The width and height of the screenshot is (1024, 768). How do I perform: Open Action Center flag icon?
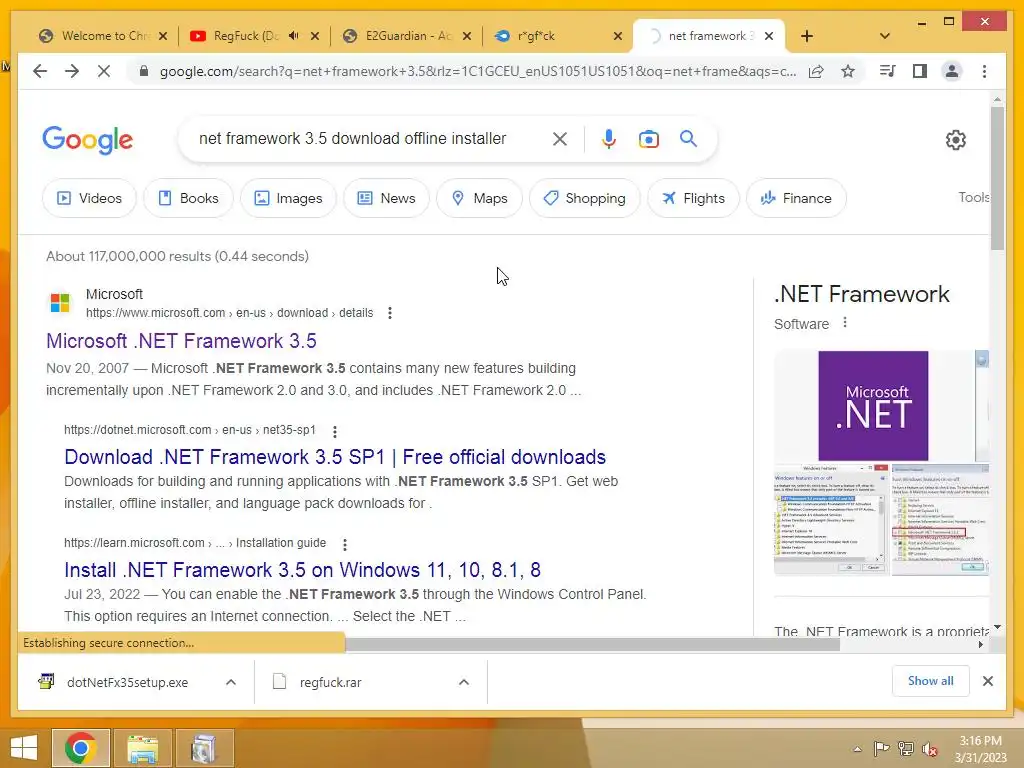point(882,749)
